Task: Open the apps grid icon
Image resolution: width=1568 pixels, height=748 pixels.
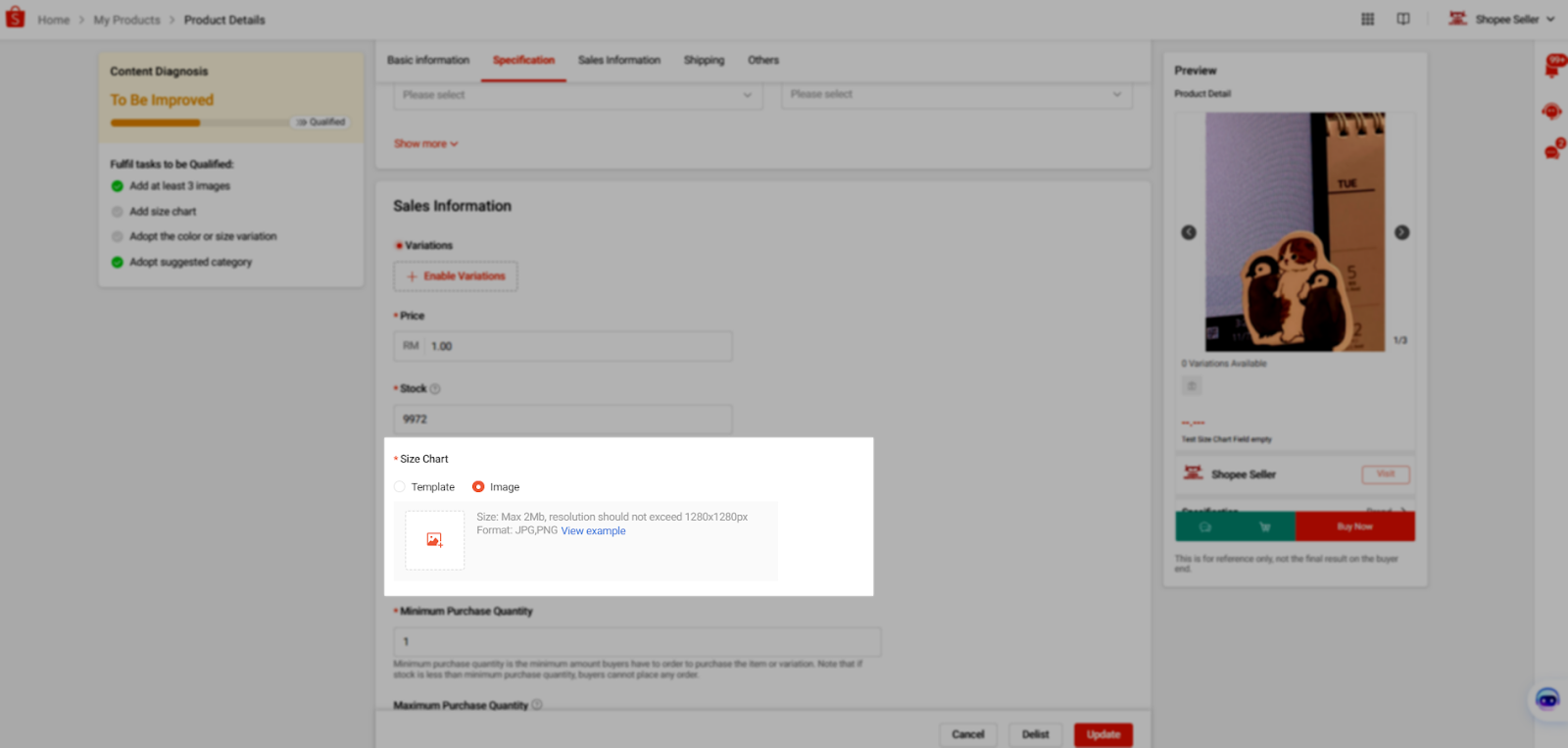Action: tap(1367, 20)
